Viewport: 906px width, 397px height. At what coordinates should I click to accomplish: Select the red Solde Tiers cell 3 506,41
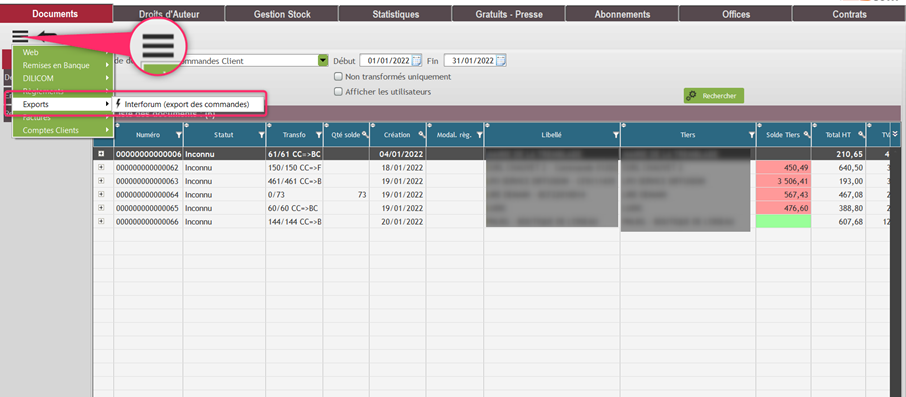[783, 181]
